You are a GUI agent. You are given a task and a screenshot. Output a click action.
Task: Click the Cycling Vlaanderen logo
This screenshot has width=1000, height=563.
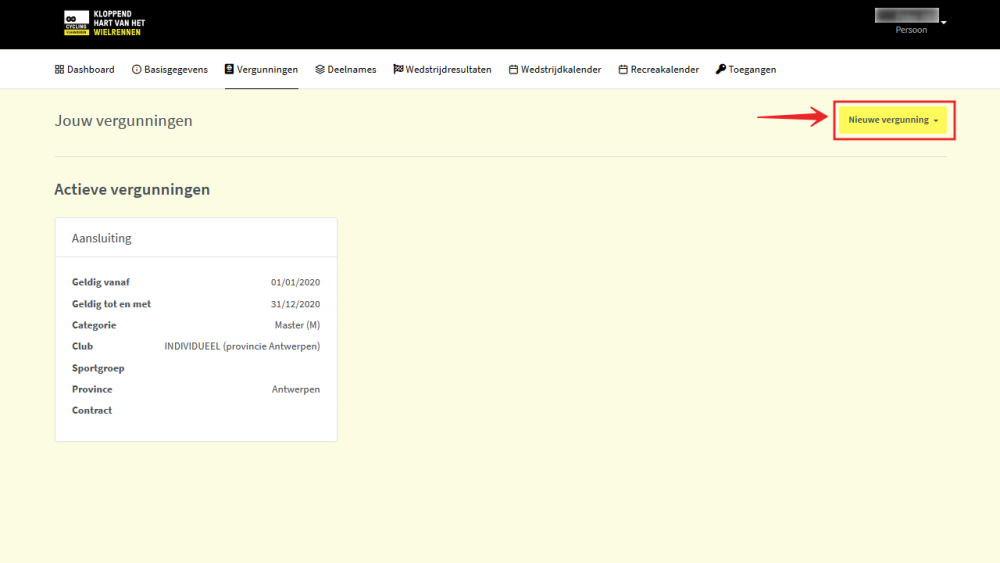[77, 23]
